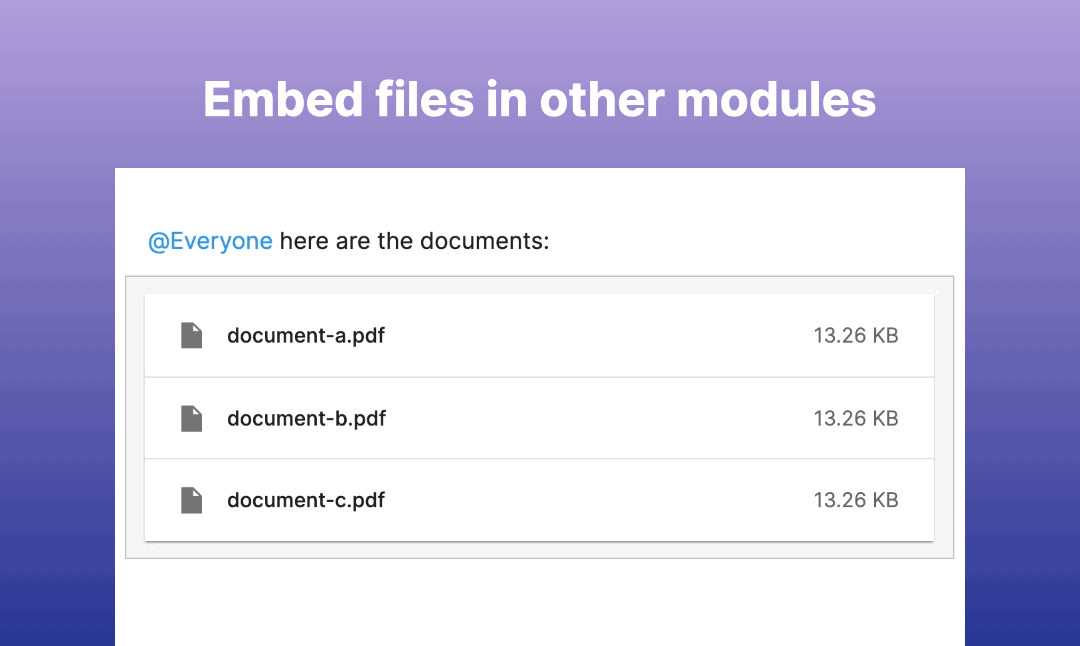
Task: Click the grey padding above document-a.pdf row
Action: 539,285
